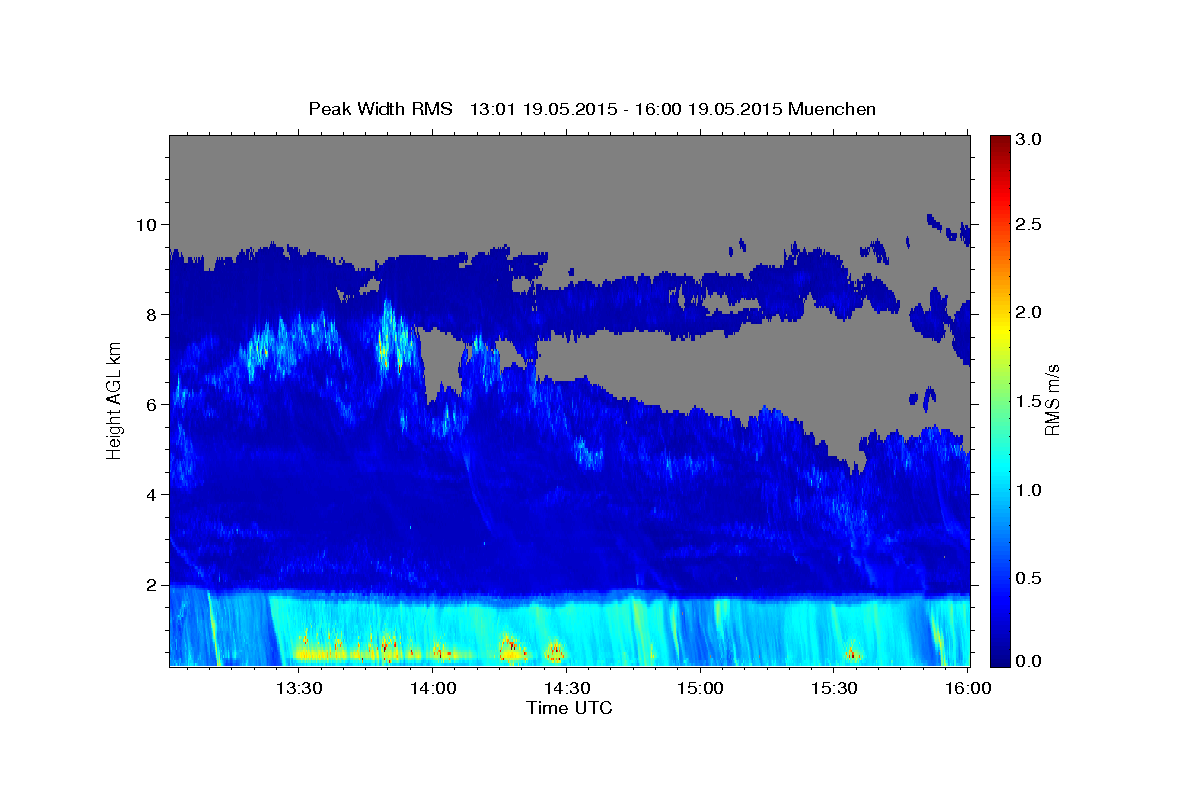This screenshot has height=800, width=1200.
Task: Click the 14:30 time tick label
Action: pyautogui.click(x=567, y=689)
